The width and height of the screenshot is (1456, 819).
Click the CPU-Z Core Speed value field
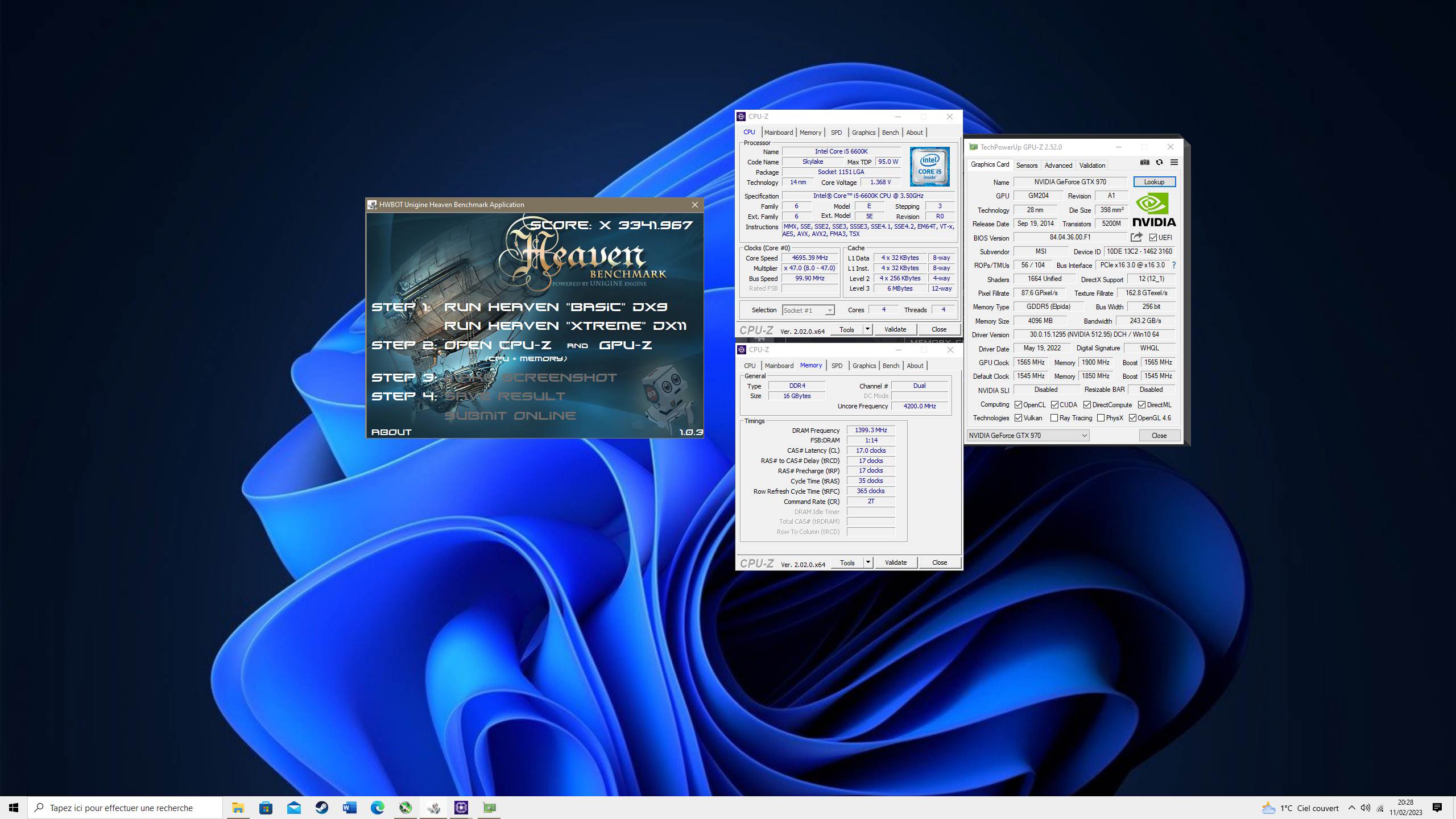[x=810, y=258]
